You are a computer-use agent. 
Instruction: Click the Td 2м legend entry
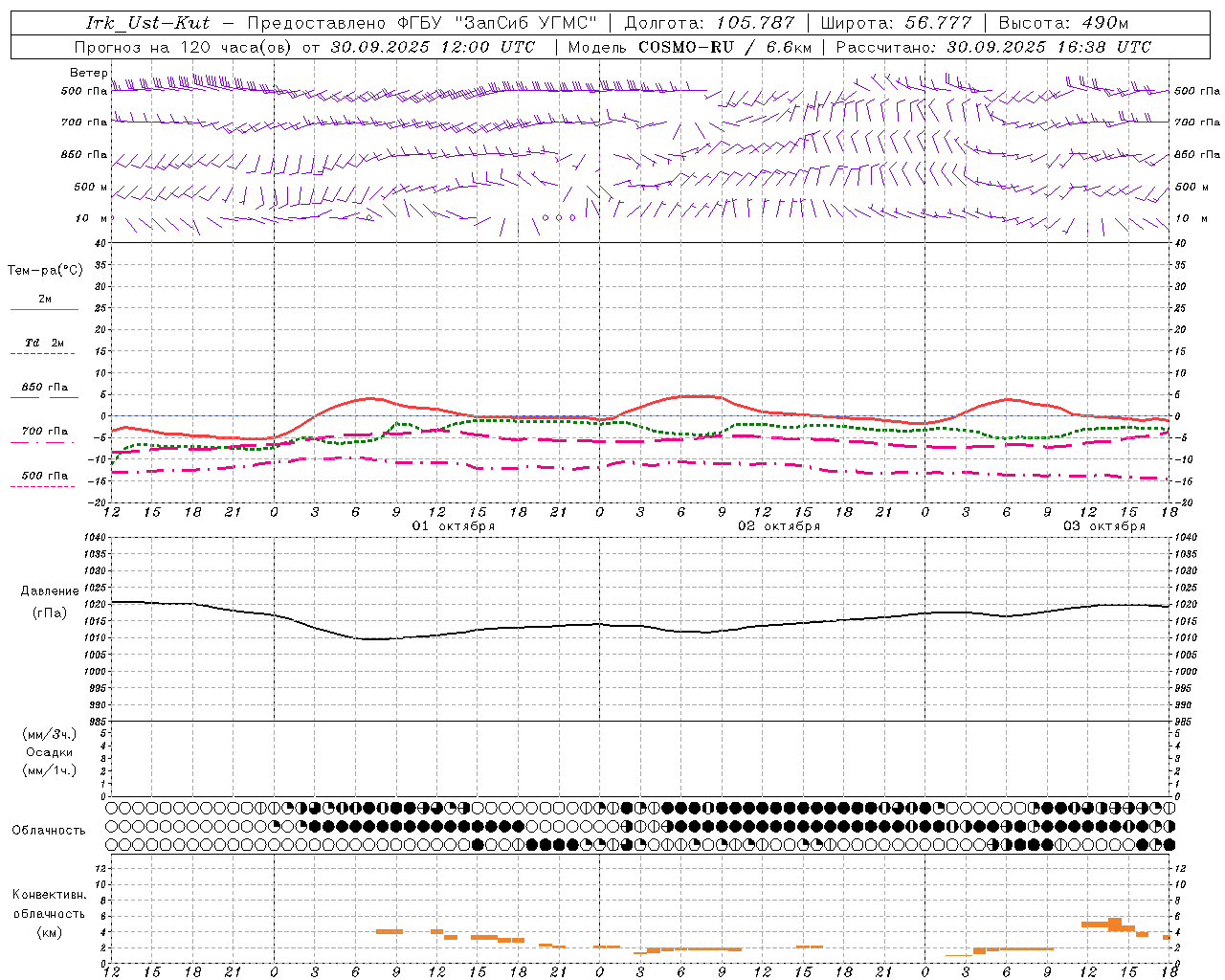tap(44, 343)
